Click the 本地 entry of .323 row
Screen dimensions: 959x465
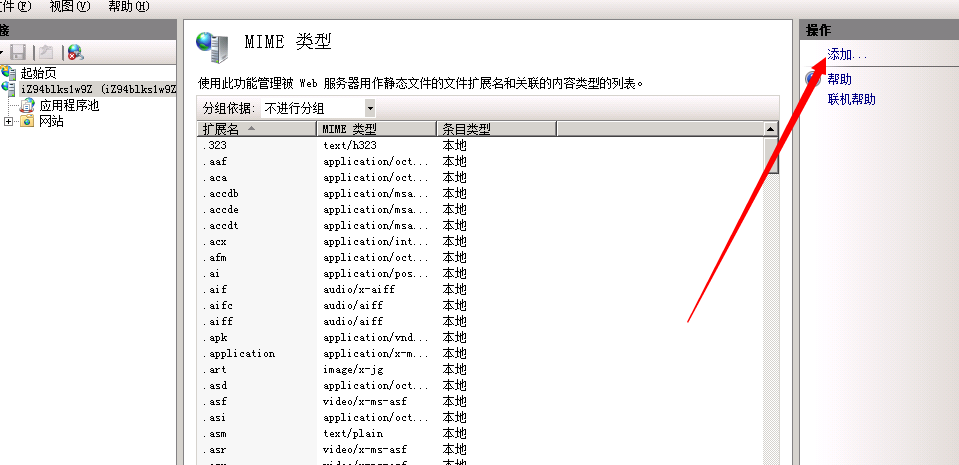(x=454, y=146)
